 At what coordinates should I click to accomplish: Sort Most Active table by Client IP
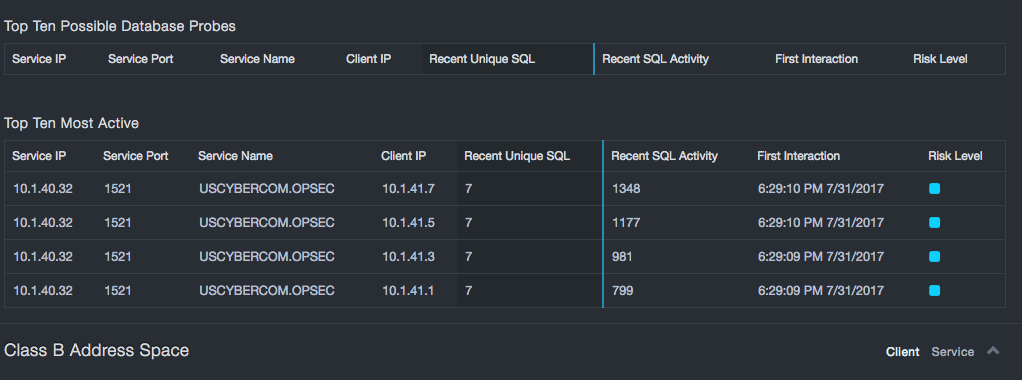pyautogui.click(x=403, y=156)
